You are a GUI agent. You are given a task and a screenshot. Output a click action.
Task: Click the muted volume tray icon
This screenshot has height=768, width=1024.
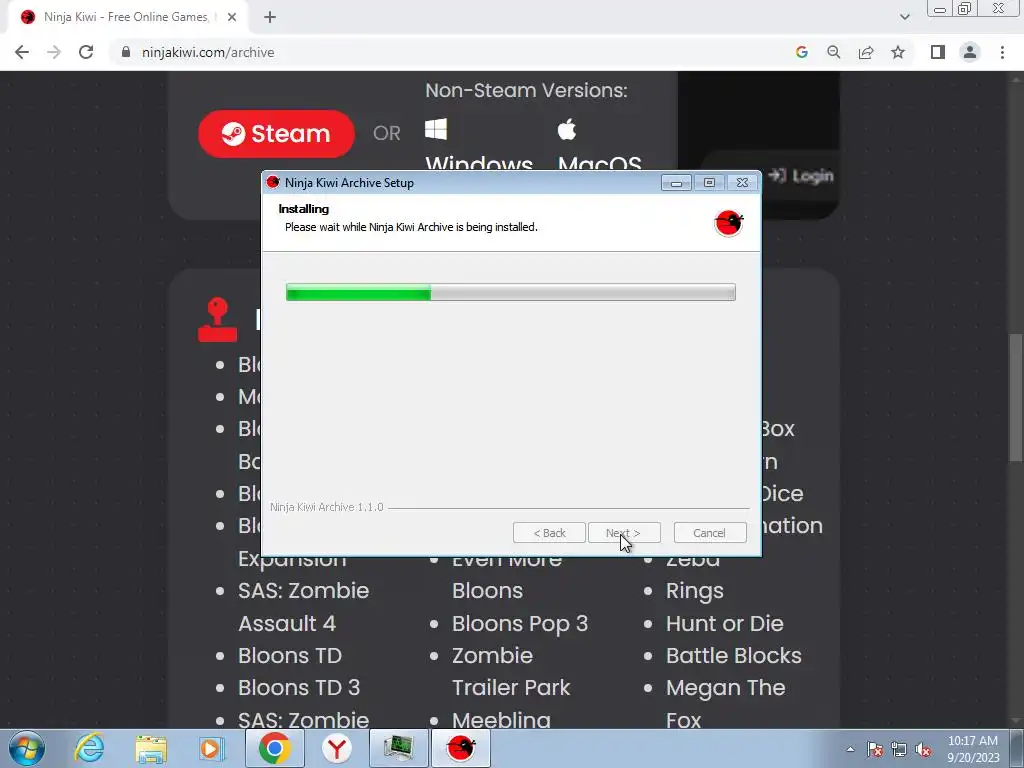click(923, 749)
